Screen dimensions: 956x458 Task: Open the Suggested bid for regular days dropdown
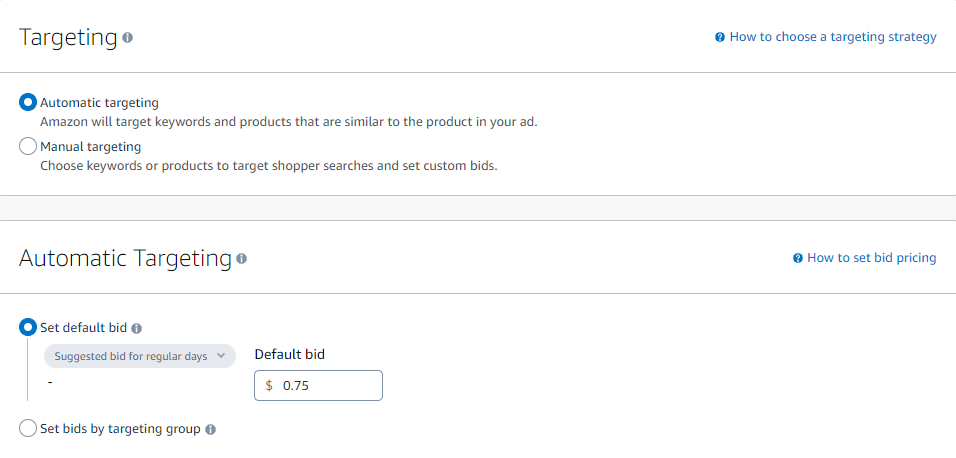click(140, 356)
